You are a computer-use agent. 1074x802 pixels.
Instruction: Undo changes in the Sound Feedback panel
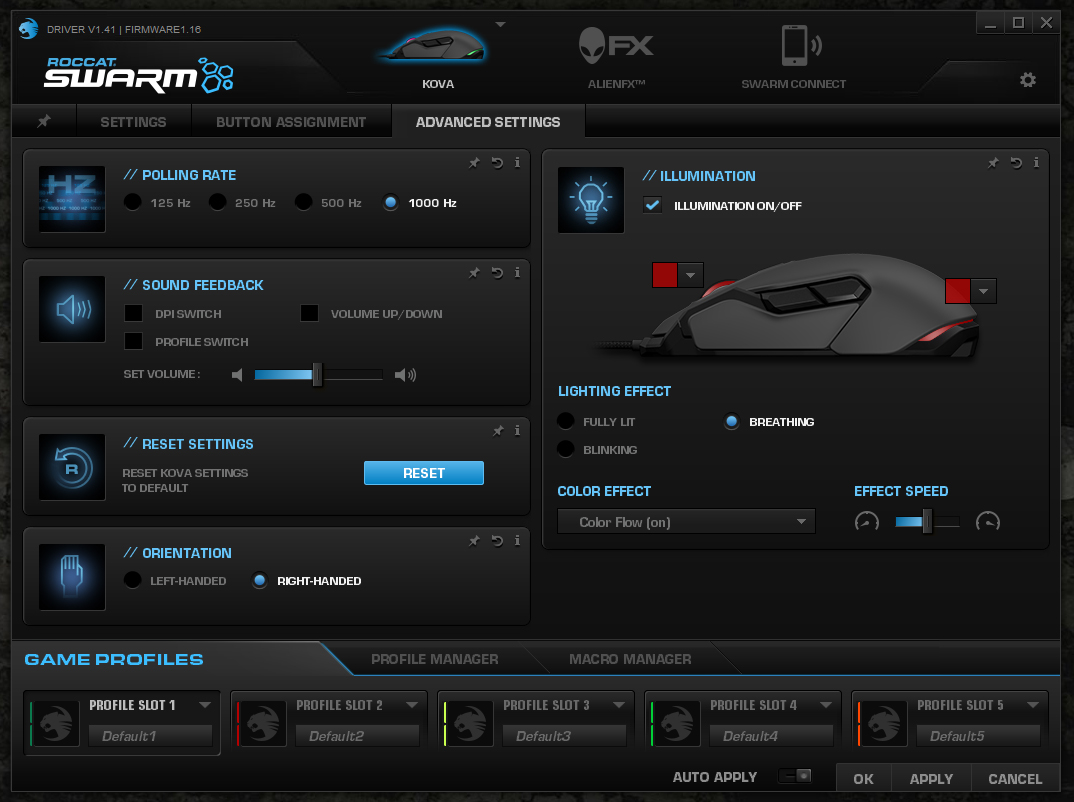point(497,273)
